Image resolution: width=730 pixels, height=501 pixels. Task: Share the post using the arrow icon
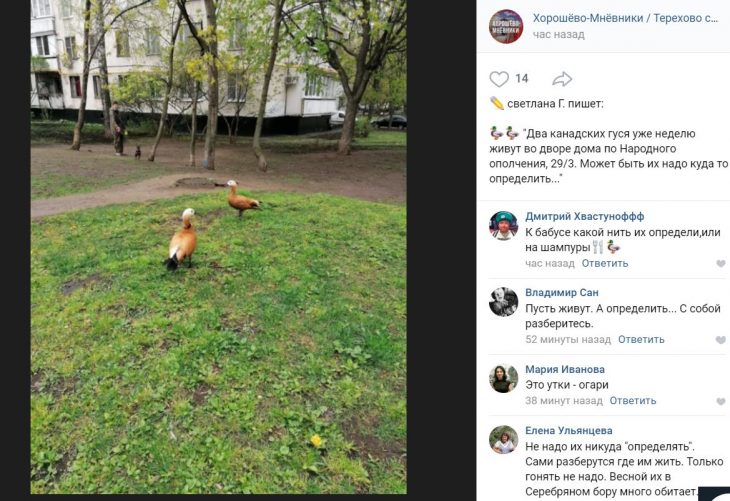pos(562,79)
